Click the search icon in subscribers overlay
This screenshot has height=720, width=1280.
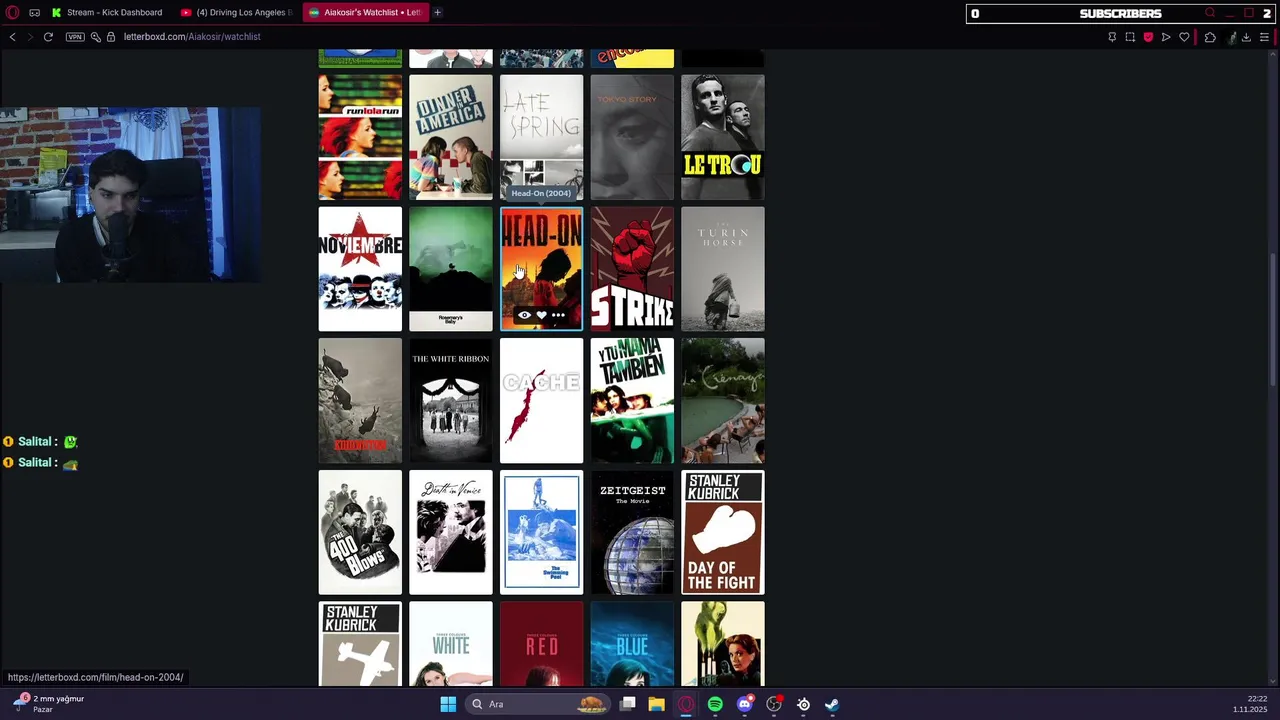tap(1210, 13)
